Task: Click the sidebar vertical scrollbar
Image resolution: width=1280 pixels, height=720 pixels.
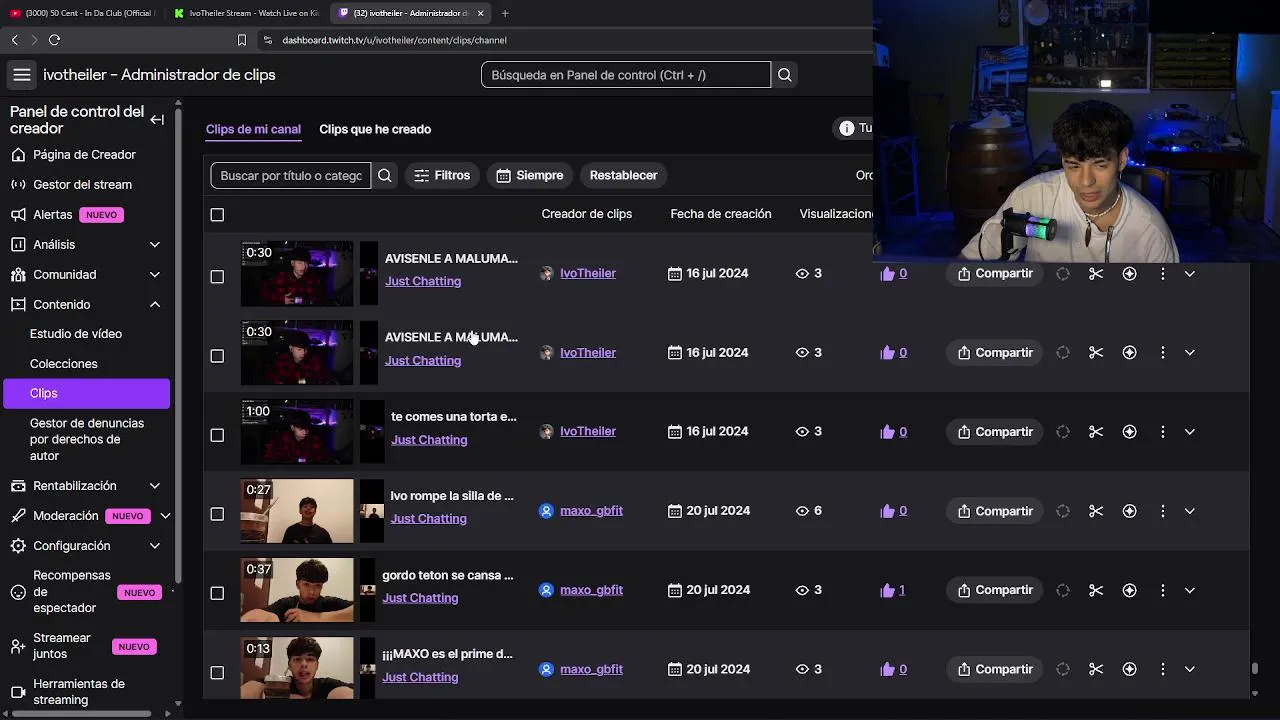Action: 178,345
